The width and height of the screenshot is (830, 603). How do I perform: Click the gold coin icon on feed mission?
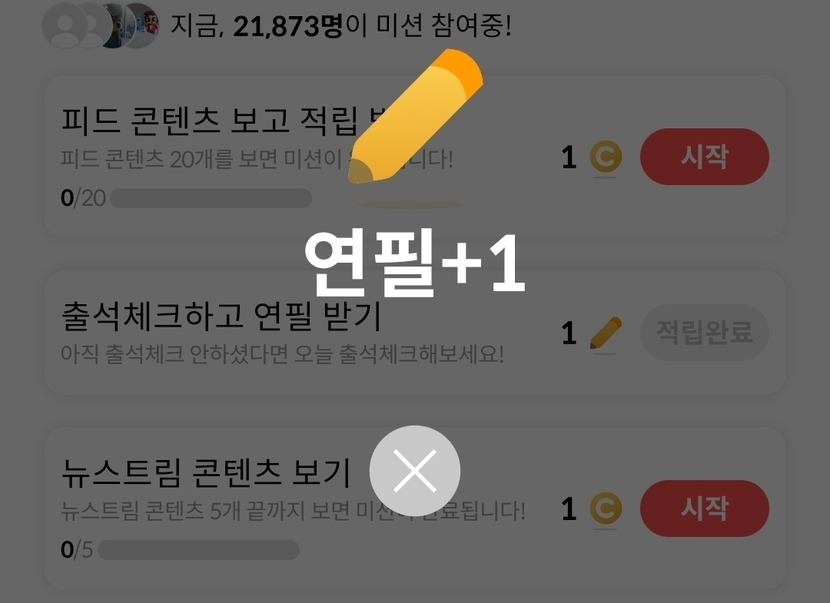[x=606, y=157]
